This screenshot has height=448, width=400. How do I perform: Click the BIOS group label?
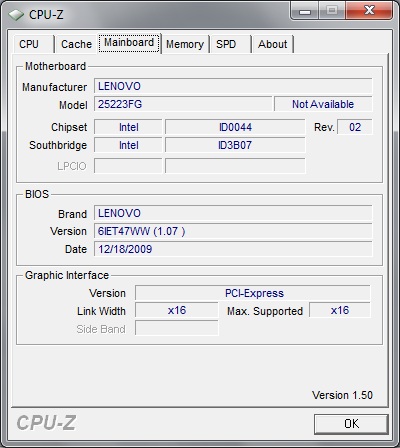click(37, 194)
